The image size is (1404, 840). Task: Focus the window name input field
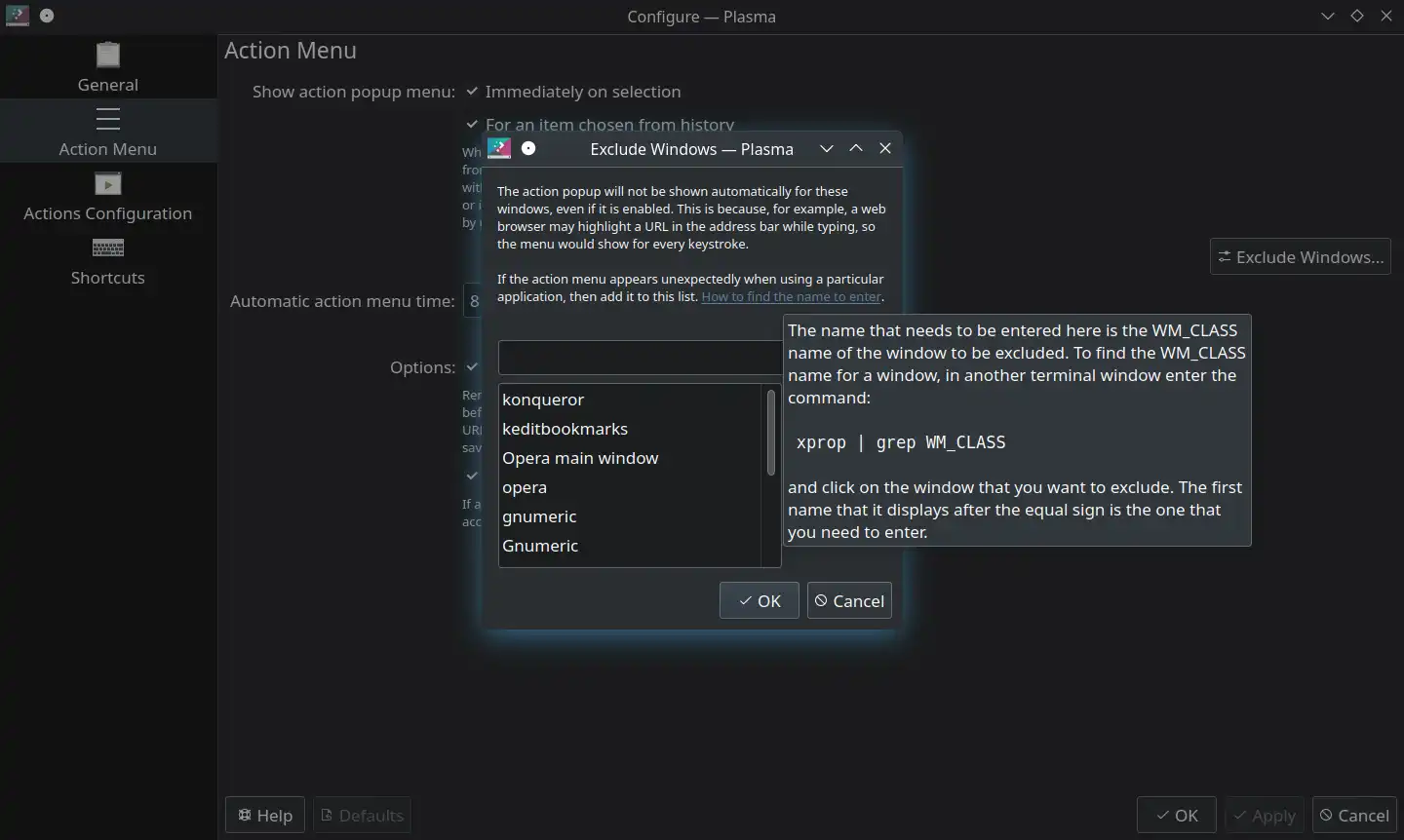640,358
